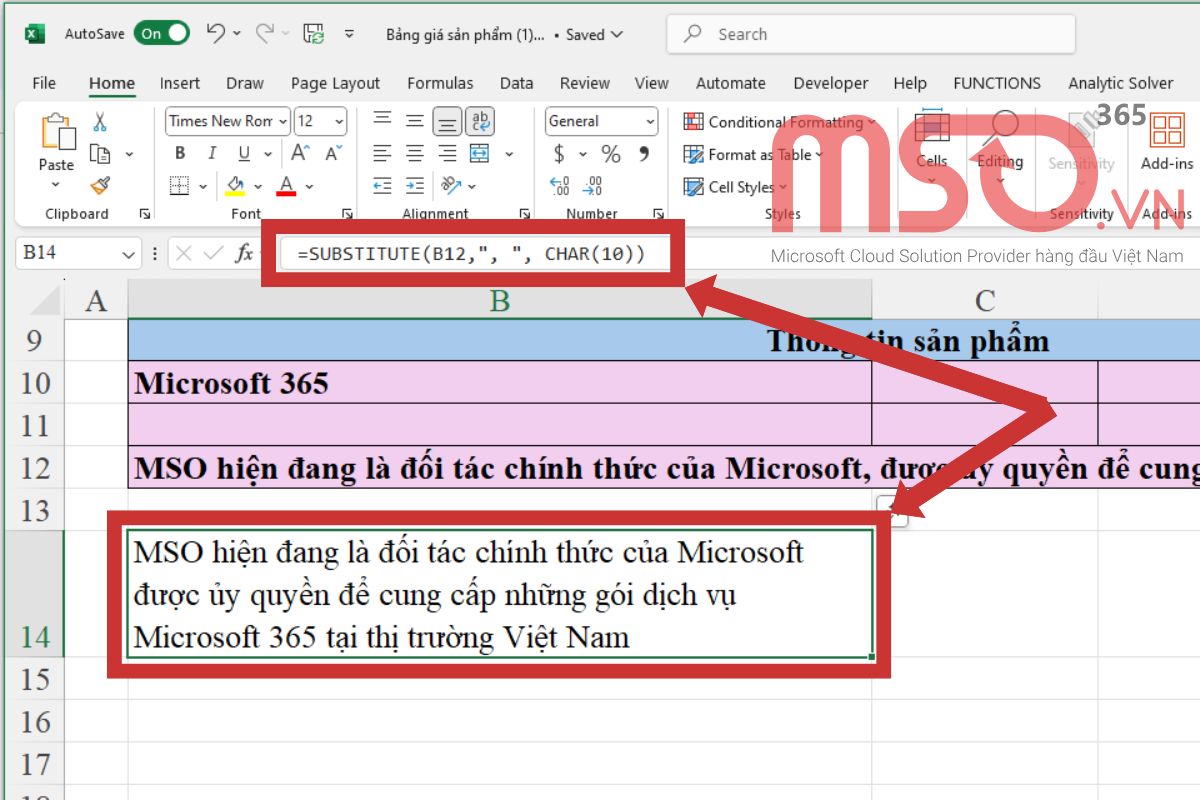Apply Percent Style number formatting
This screenshot has width=1200, height=800.
(610, 154)
